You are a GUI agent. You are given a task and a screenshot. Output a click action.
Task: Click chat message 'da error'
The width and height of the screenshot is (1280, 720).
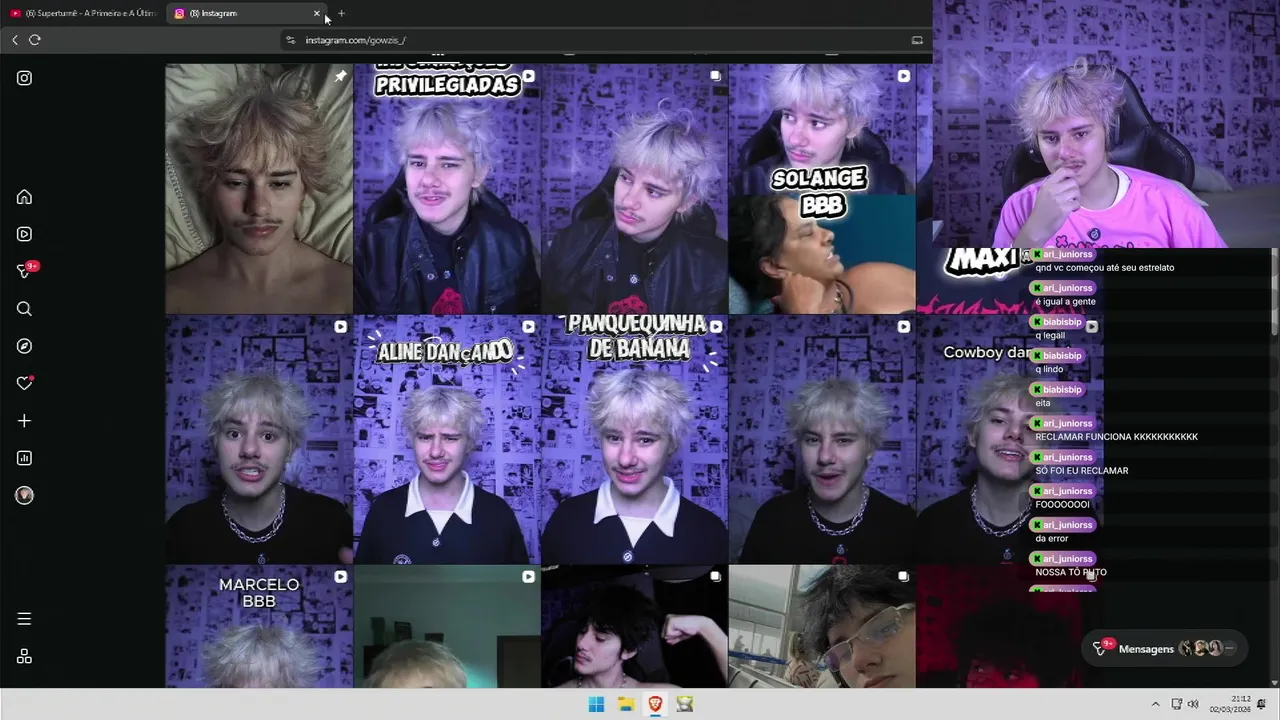point(1052,539)
